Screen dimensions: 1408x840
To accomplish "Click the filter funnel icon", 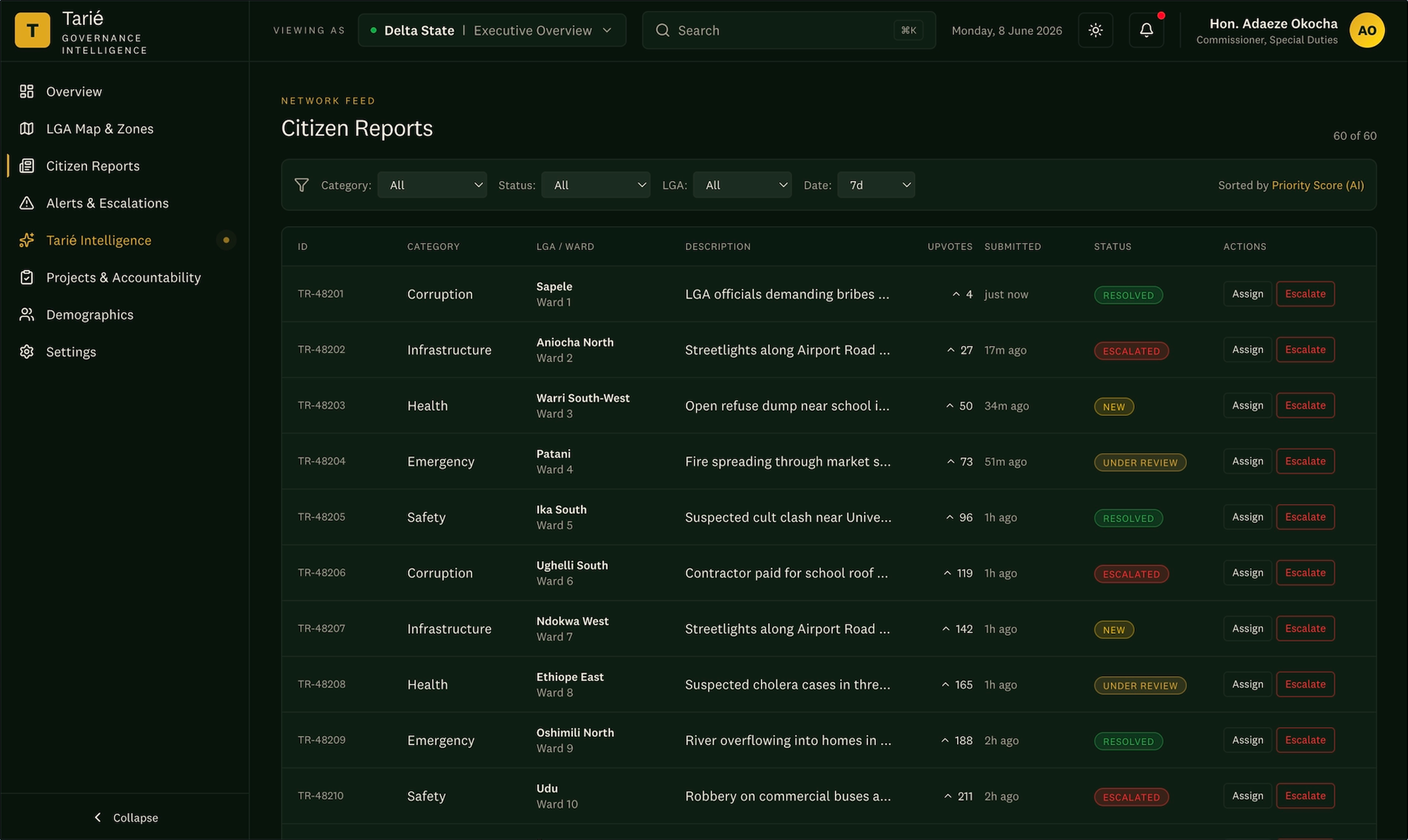I will click(x=302, y=185).
